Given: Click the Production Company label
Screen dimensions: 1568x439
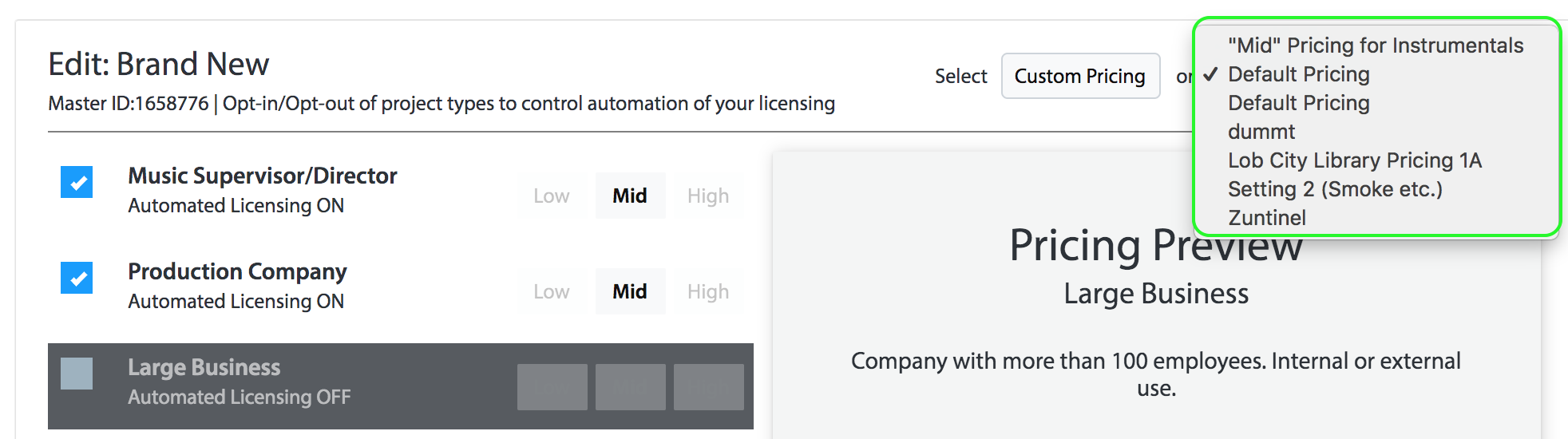Looking at the screenshot, I should (x=237, y=271).
